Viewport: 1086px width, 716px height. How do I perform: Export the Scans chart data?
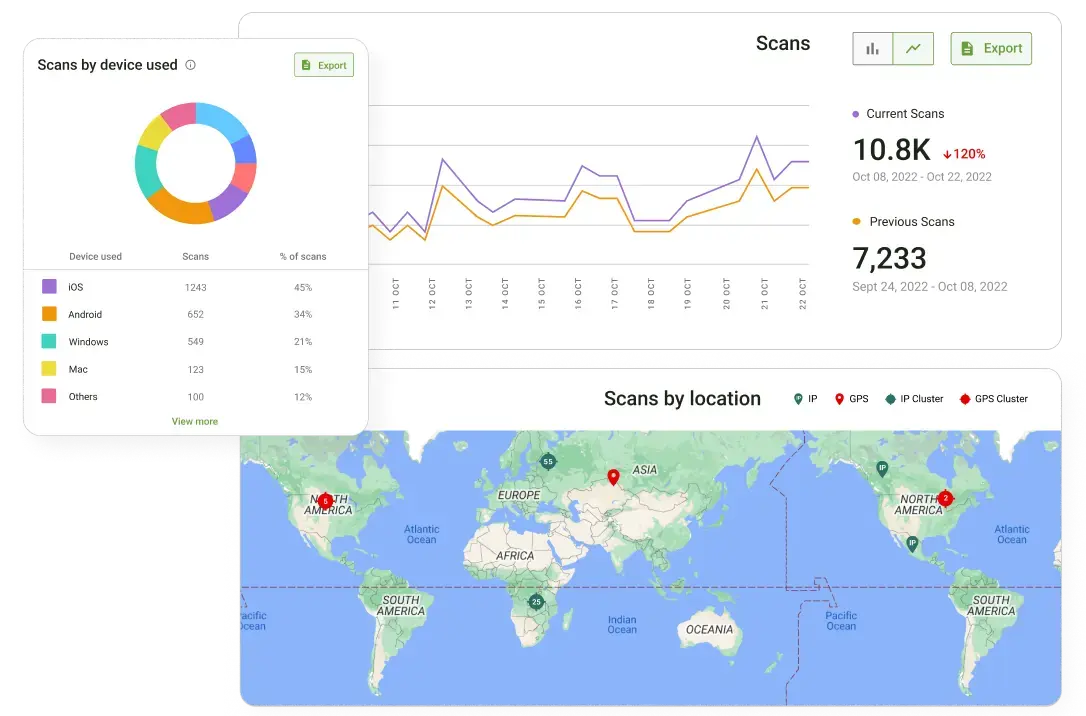coord(991,48)
